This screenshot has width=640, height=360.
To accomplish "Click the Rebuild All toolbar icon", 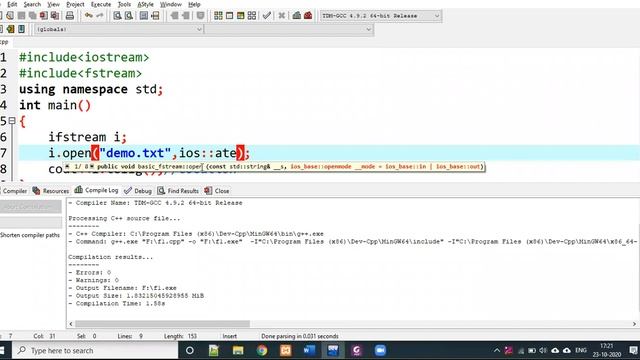I will click(x=252, y=16).
